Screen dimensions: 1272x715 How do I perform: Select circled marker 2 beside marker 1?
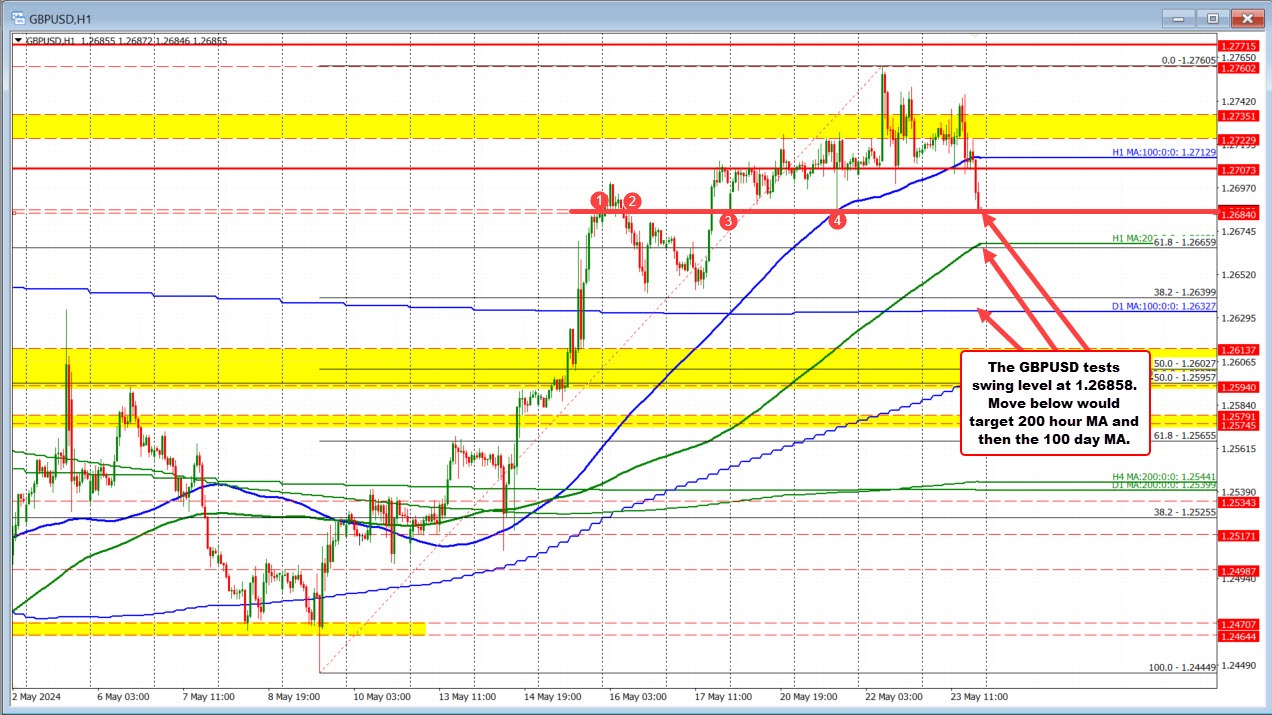tap(630, 202)
